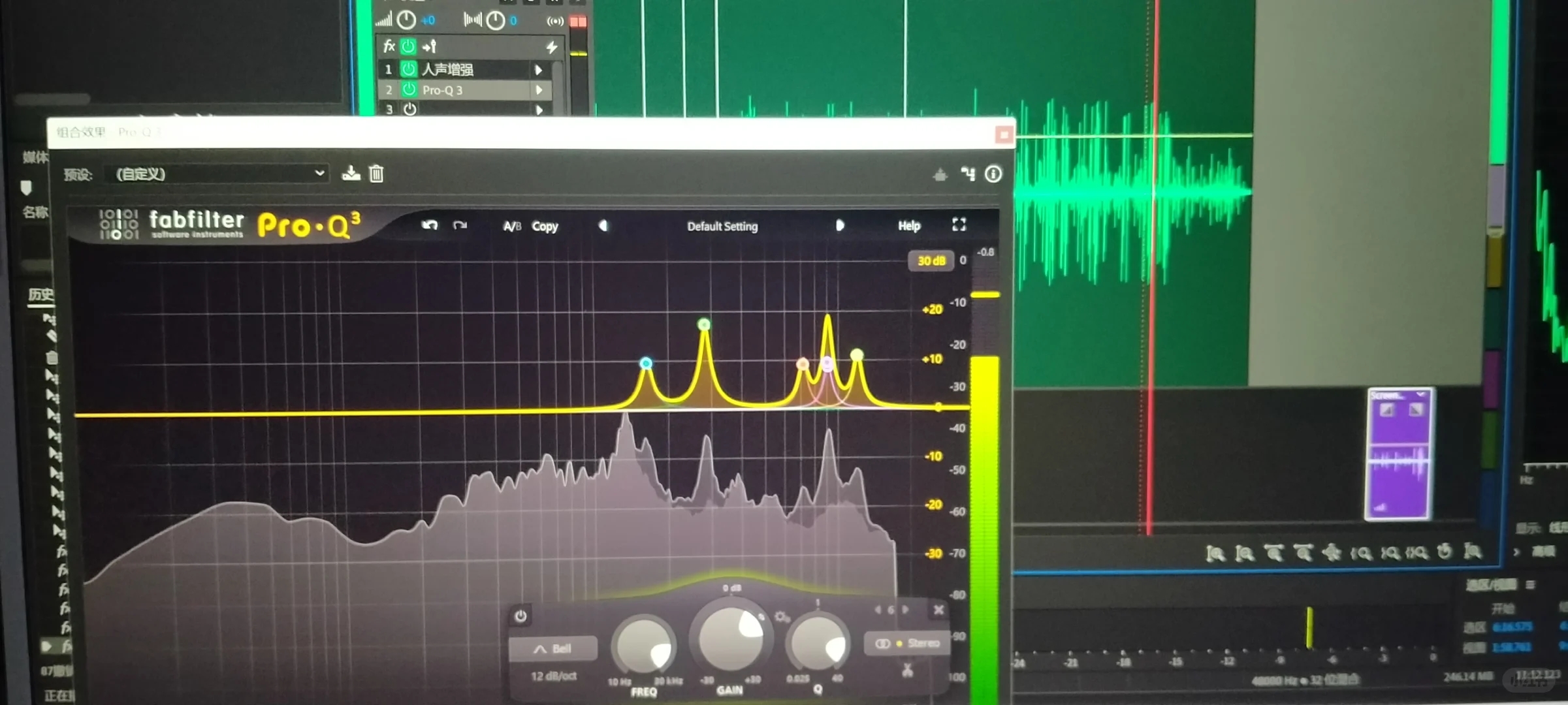Viewport: 1568px width, 705px height.
Task: Toggle power for the Pro-Q 3 effect slot
Action: pyautogui.click(x=409, y=89)
